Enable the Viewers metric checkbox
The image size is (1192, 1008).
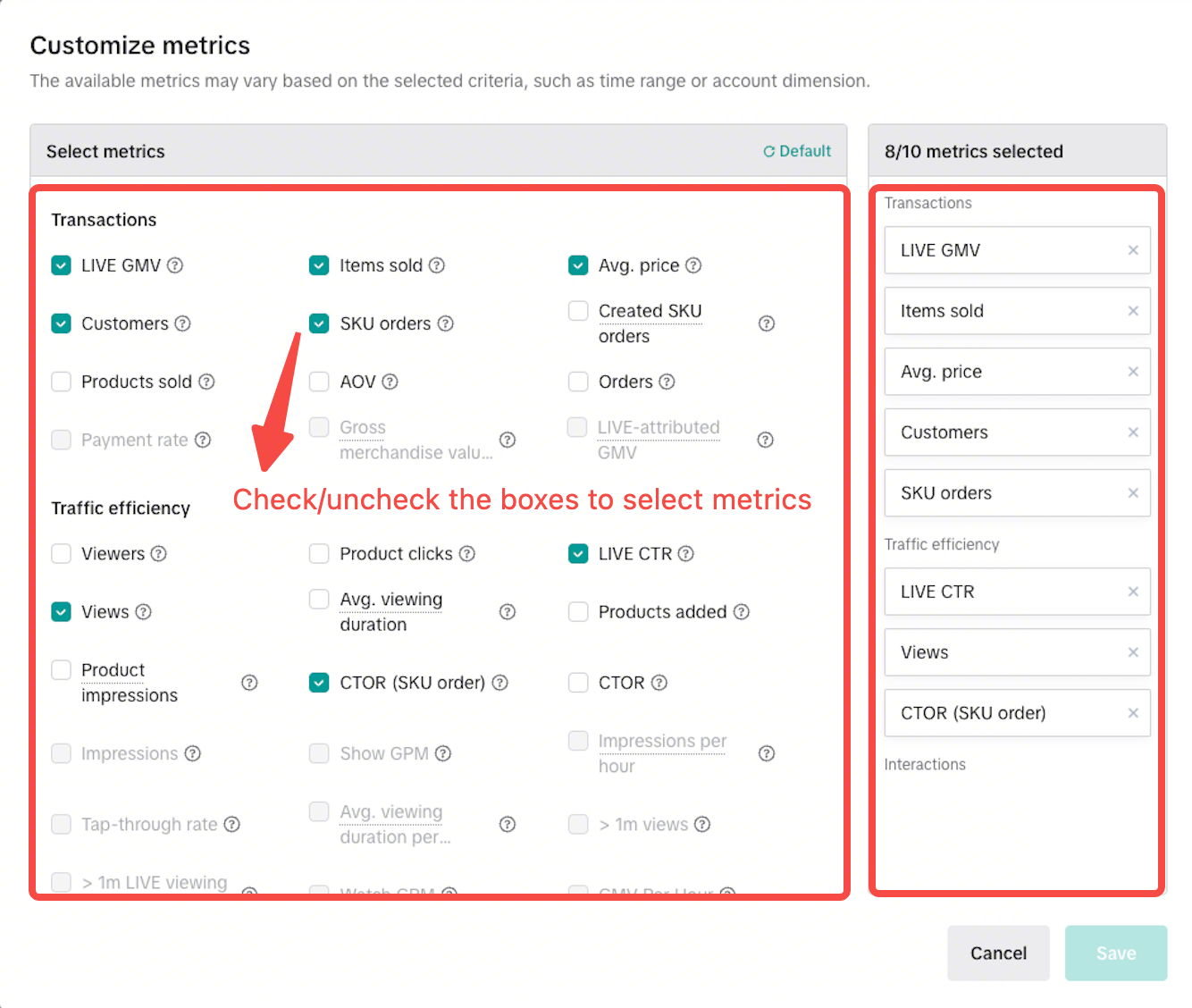pyautogui.click(x=61, y=554)
